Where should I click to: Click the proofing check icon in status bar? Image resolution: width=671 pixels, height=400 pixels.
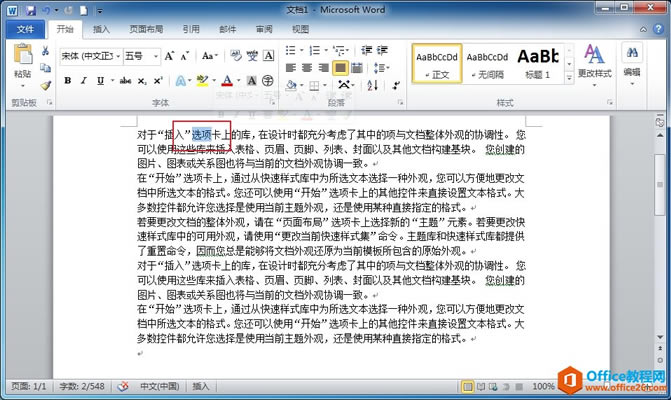123,387
